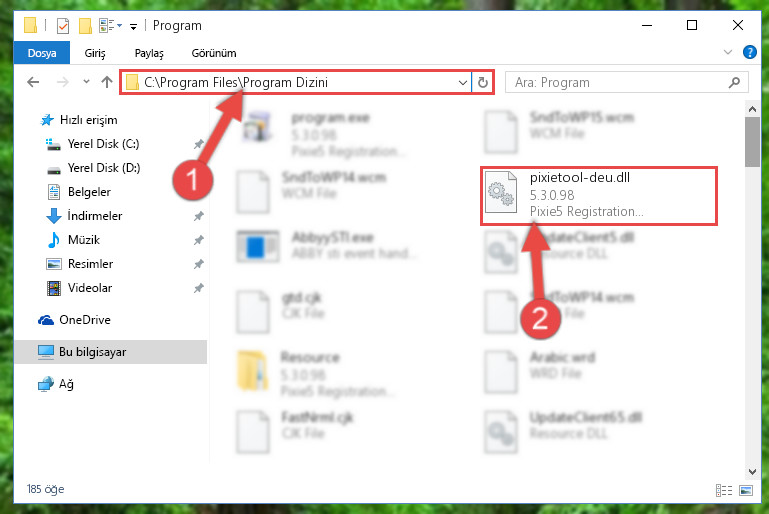Open the Customize Quick Access Toolbar dropdown
769x514 pixels.
pyautogui.click(x=133, y=26)
